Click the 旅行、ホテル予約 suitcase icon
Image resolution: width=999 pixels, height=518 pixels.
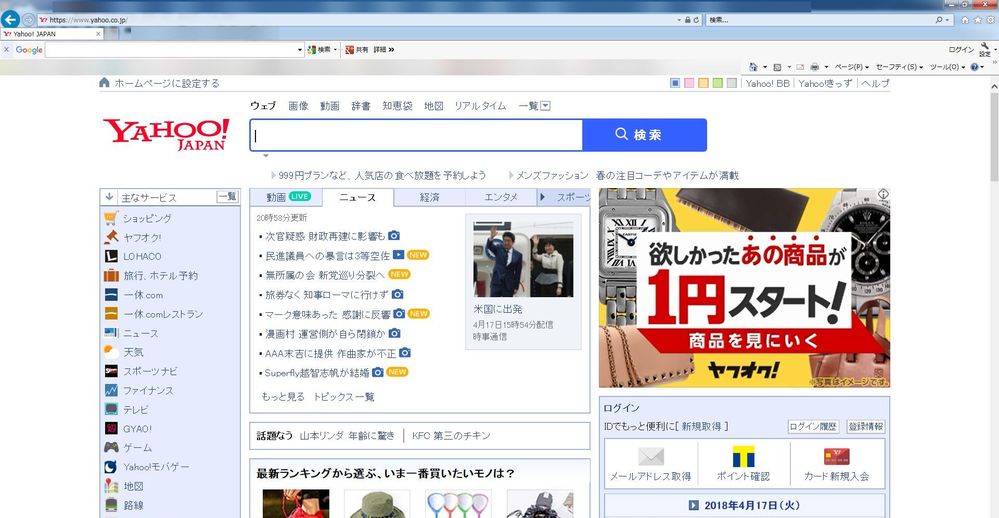tap(111, 275)
